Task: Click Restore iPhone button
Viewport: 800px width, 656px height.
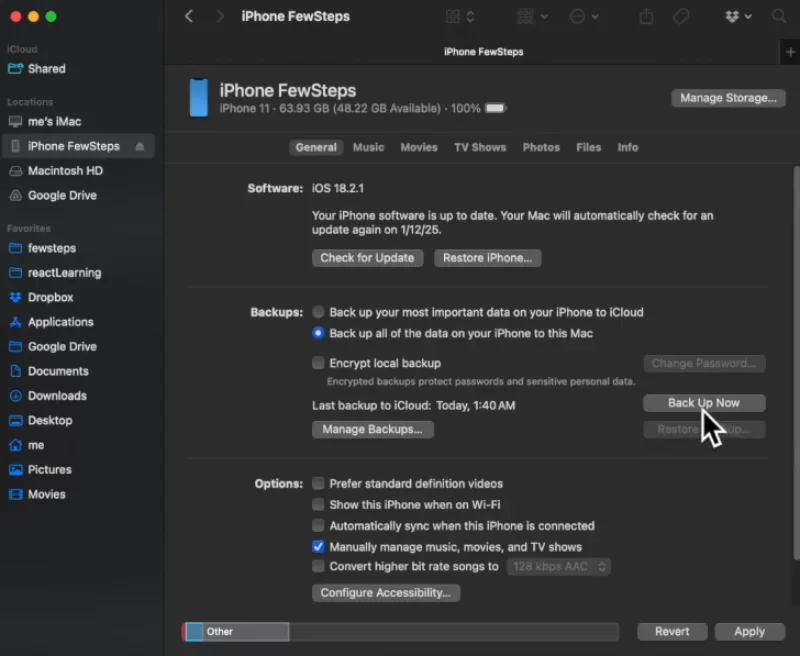Action: pyautogui.click(x=488, y=258)
